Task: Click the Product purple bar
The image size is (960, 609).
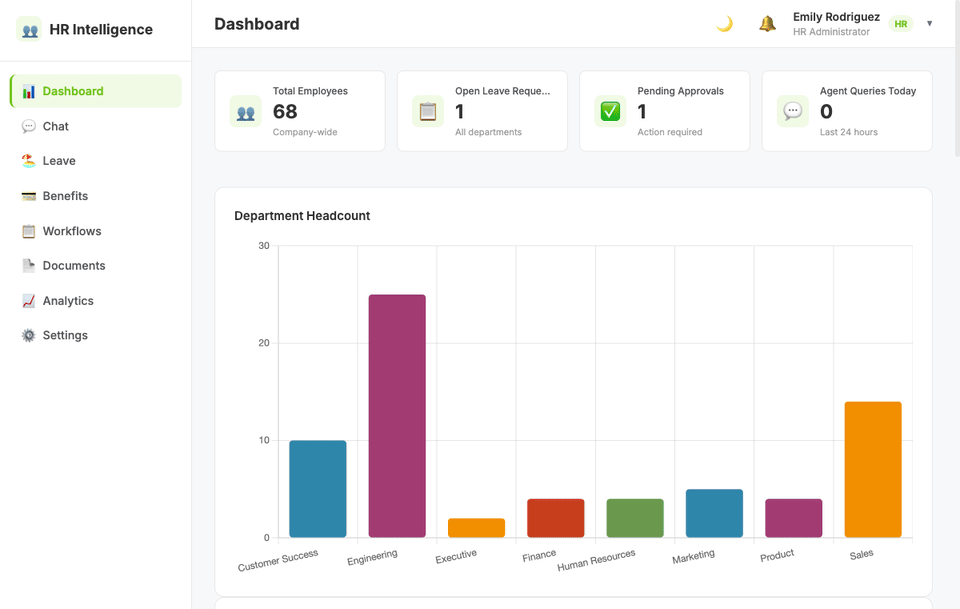Action: click(x=793, y=518)
